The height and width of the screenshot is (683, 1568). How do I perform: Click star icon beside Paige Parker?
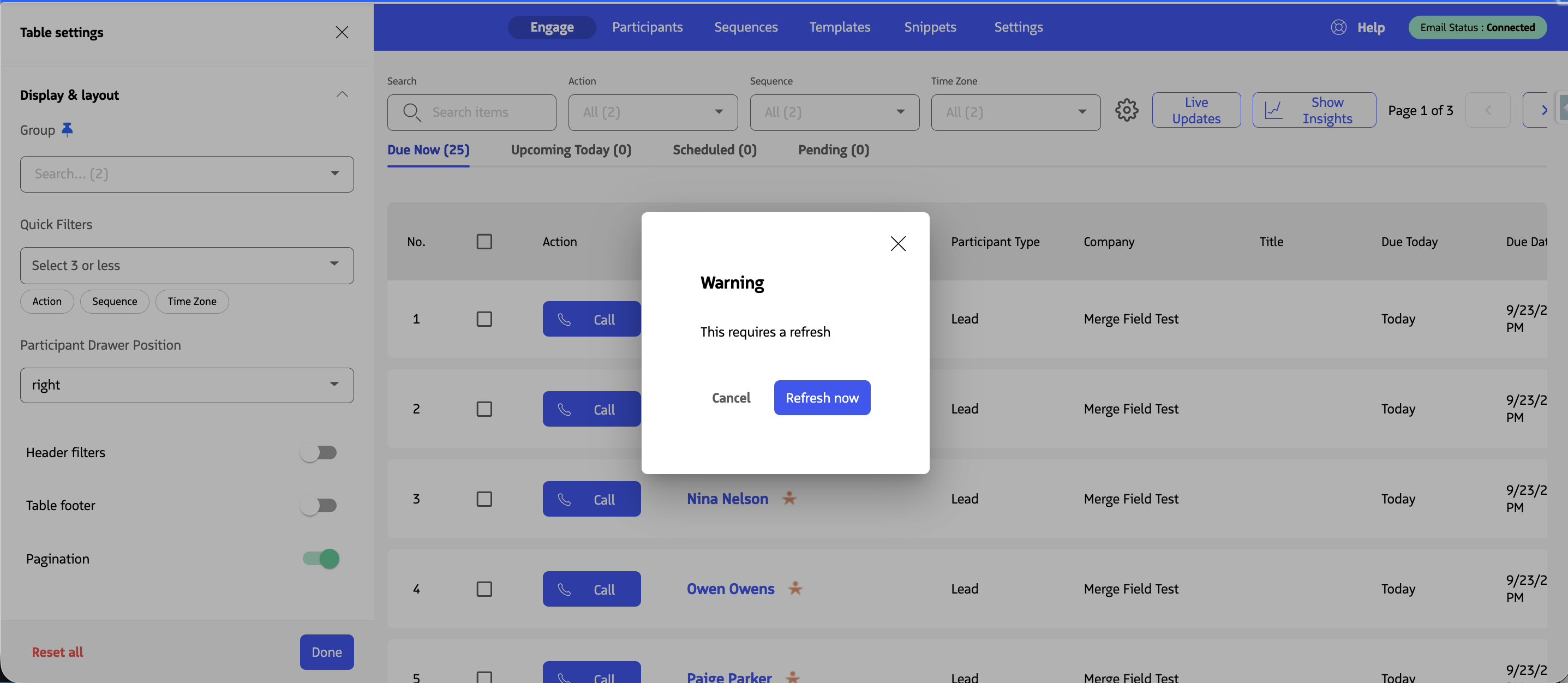pyautogui.click(x=793, y=677)
